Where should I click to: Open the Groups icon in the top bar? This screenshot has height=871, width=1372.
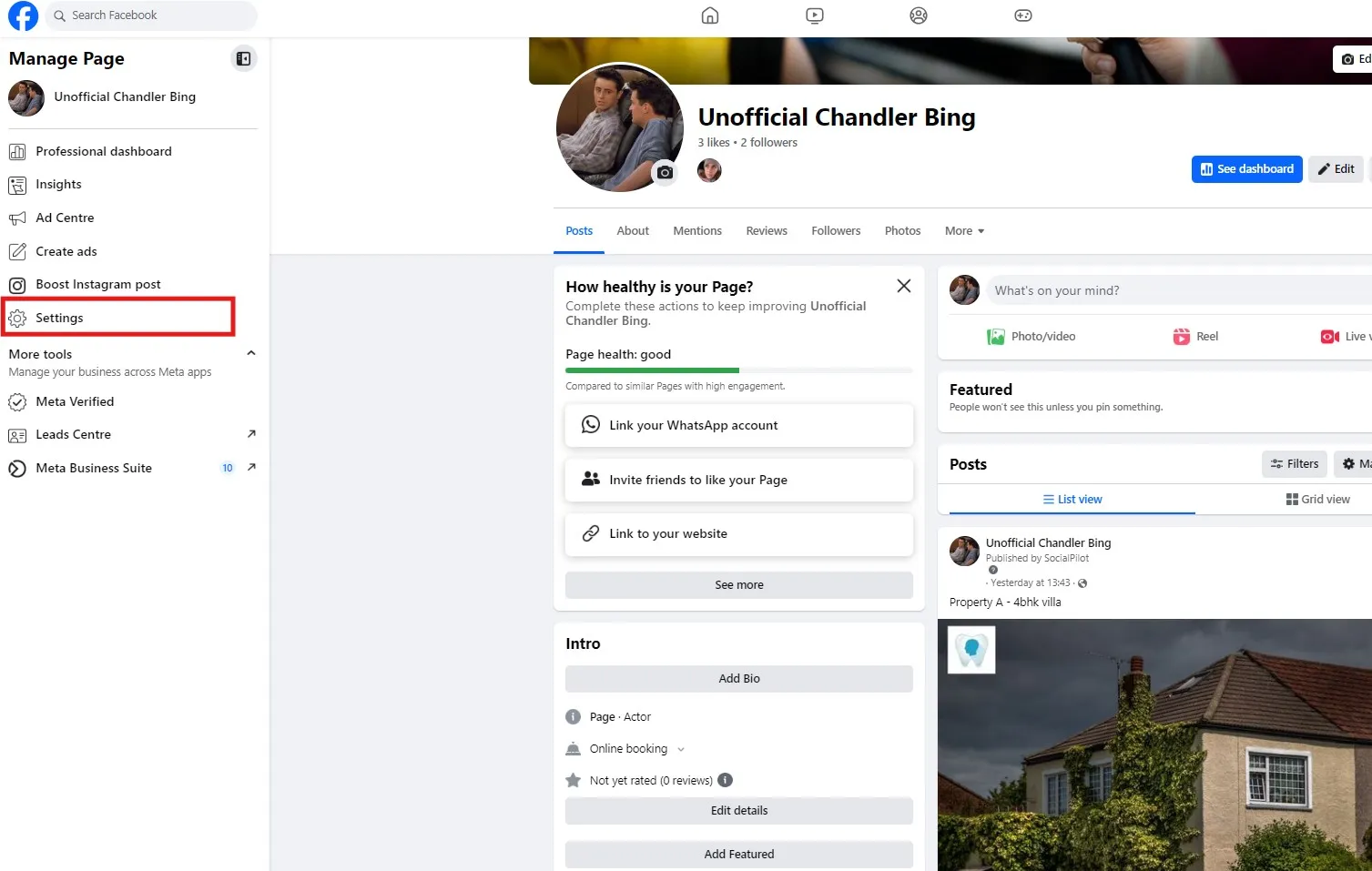pyautogui.click(x=918, y=15)
